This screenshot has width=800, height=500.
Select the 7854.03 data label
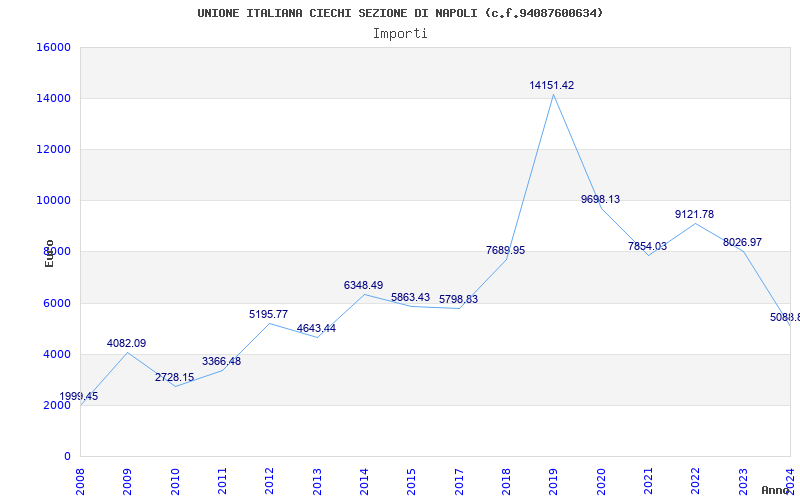(647, 246)
